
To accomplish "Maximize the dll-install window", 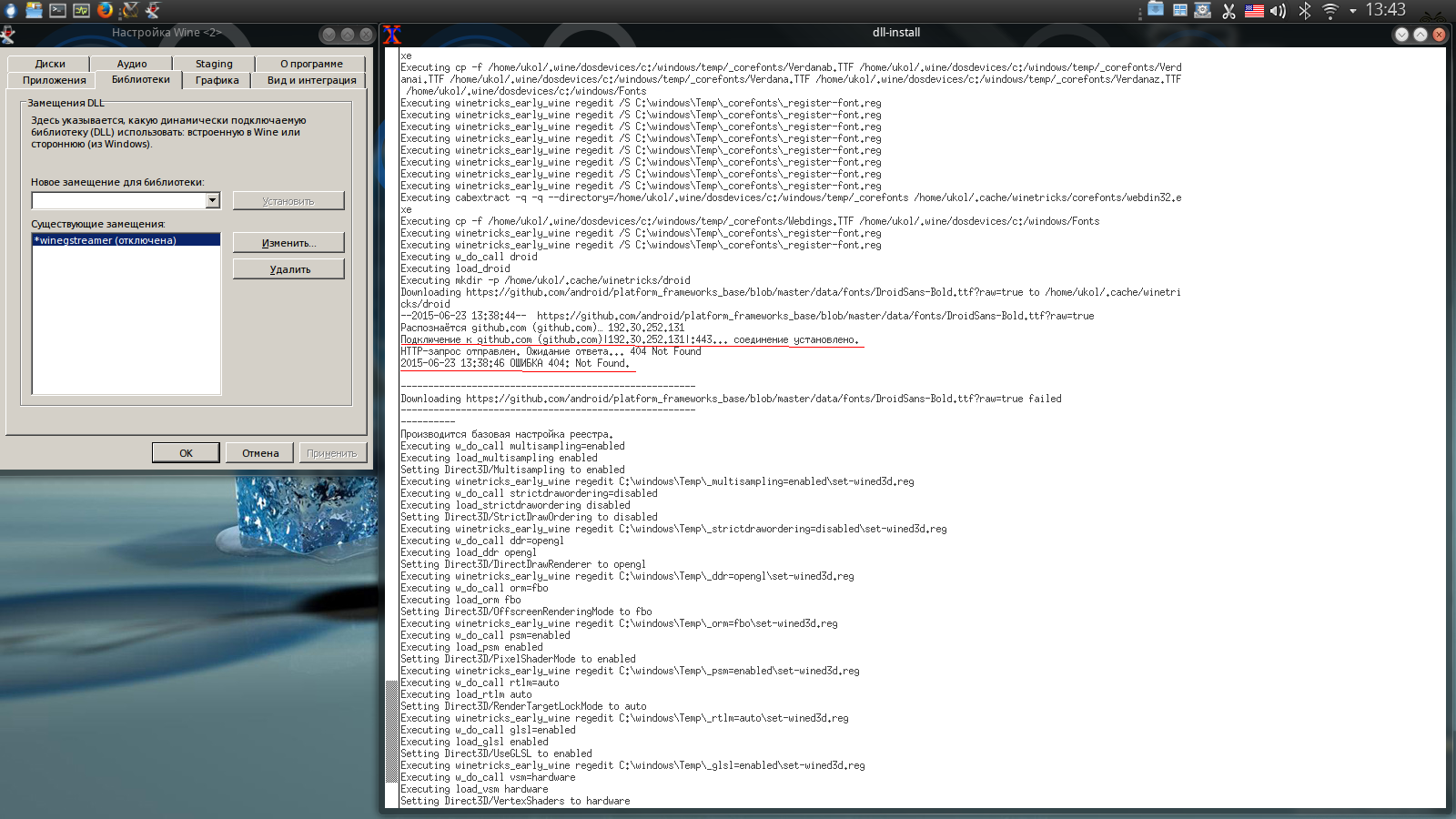I will [x=1420, y=35].
